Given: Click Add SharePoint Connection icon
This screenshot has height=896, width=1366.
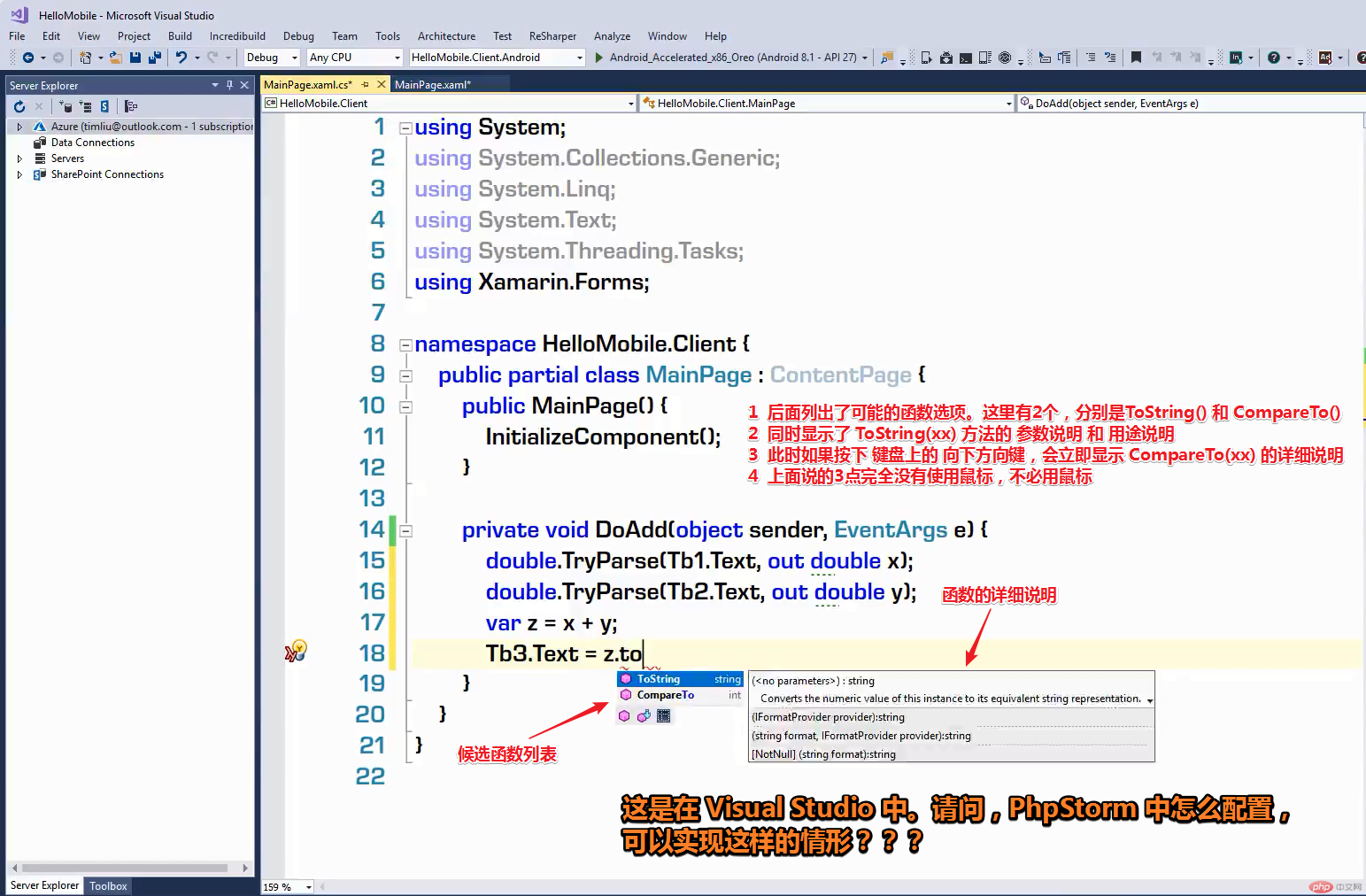Looking at the screenshot, I should click(x=104, y=106).
